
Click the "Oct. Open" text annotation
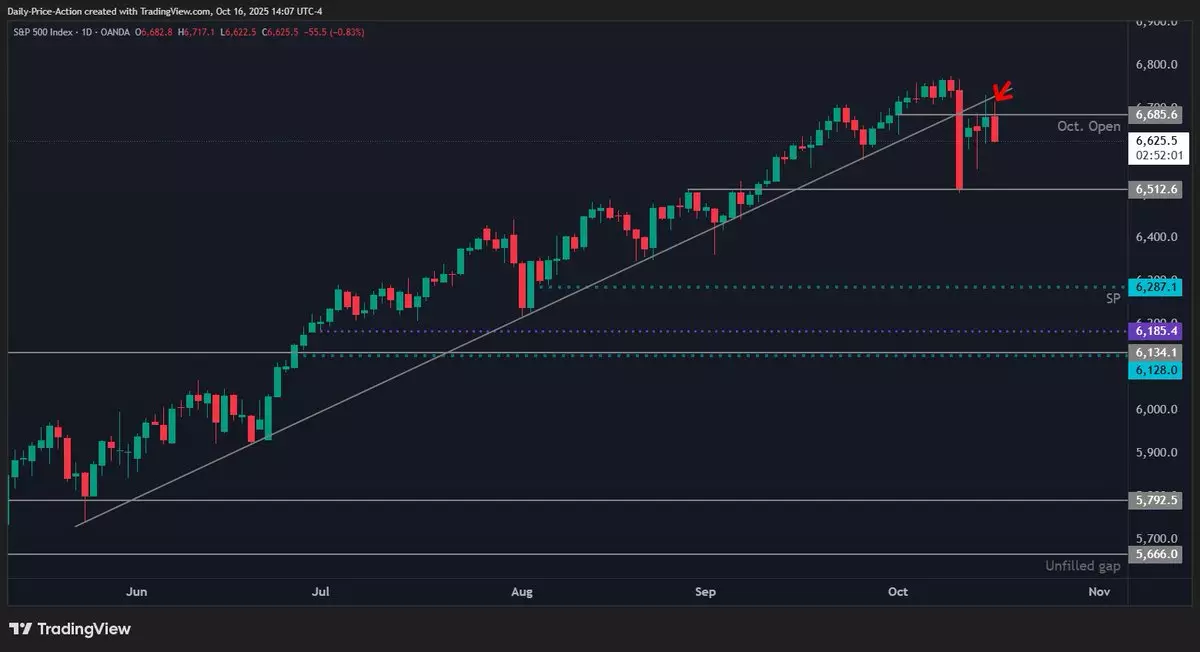click(1088, 127)
